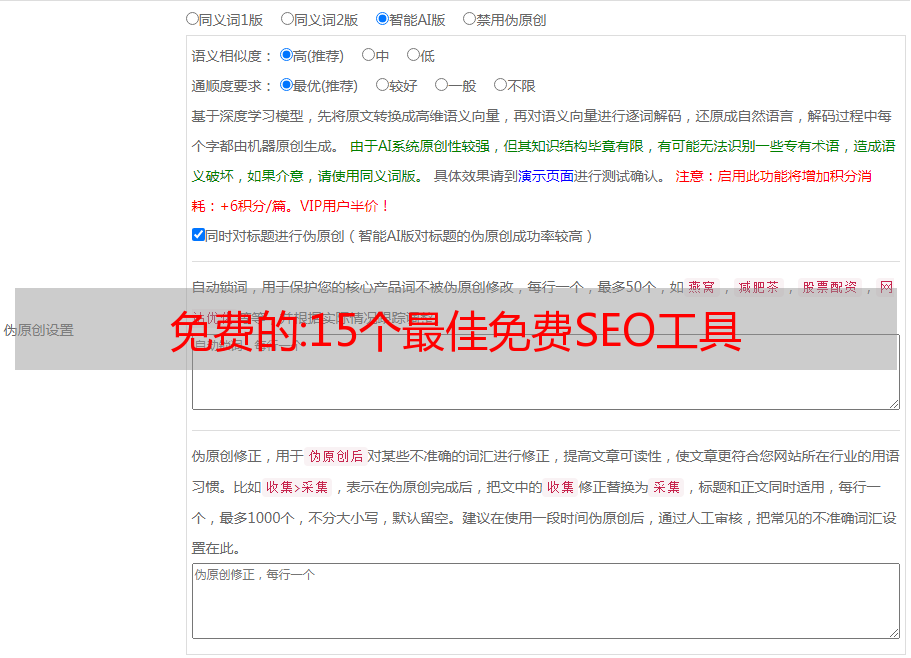Select 禁用伪原创 radio option

469,19
